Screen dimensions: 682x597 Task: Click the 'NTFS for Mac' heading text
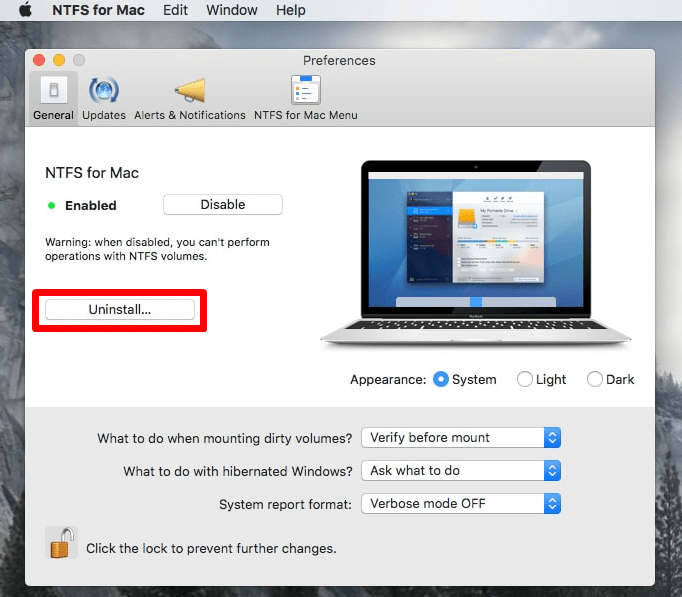pos(92,173)
